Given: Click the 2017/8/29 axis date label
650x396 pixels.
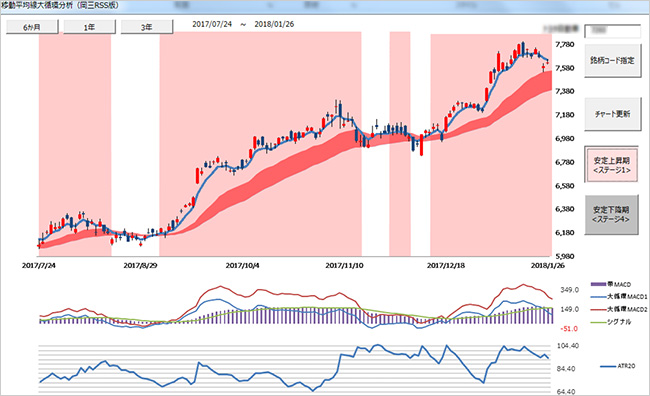Looking at the screenshot, I should (140, 265).
